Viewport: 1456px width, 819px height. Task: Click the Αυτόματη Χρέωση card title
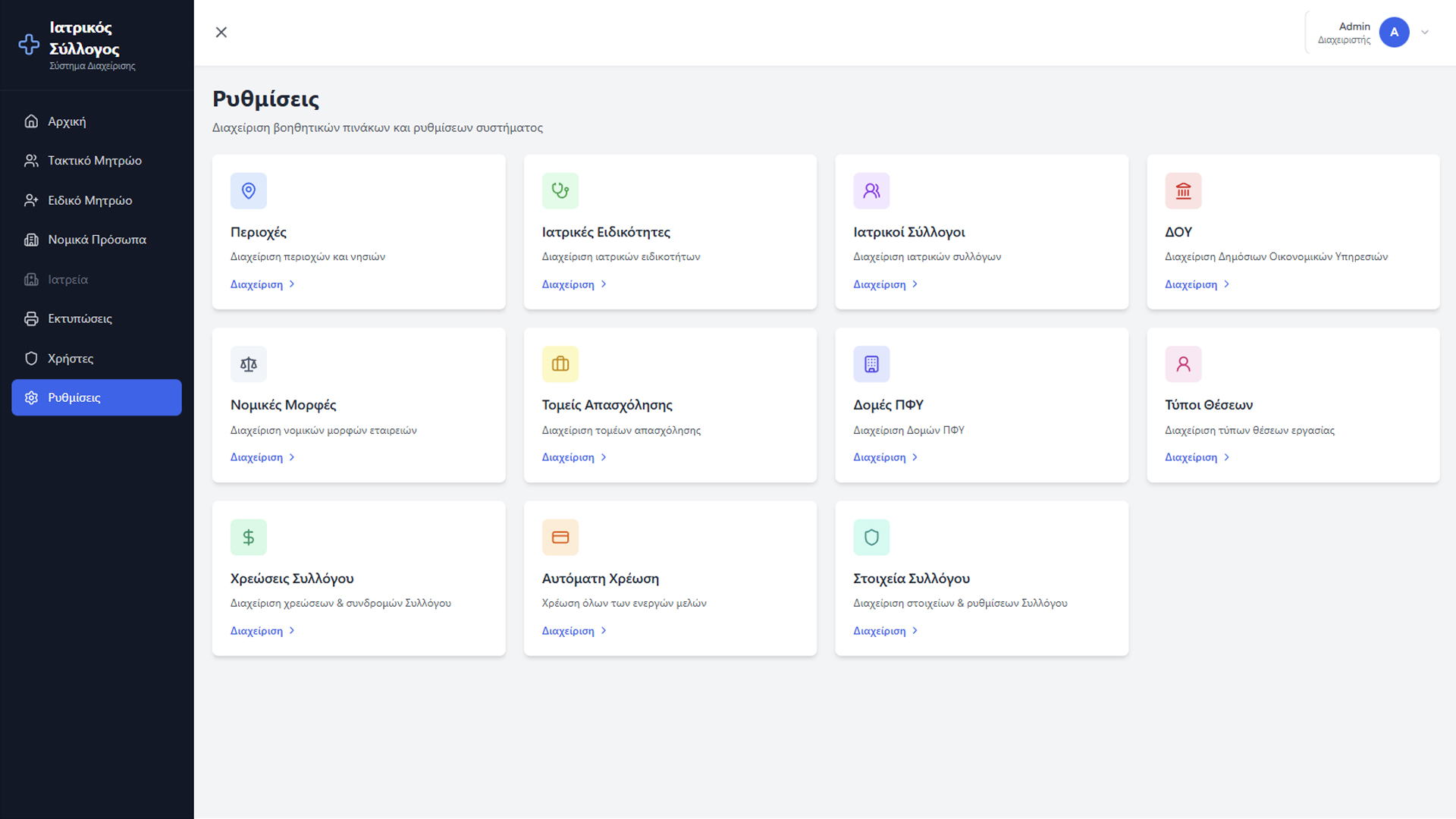coord(600,579)
